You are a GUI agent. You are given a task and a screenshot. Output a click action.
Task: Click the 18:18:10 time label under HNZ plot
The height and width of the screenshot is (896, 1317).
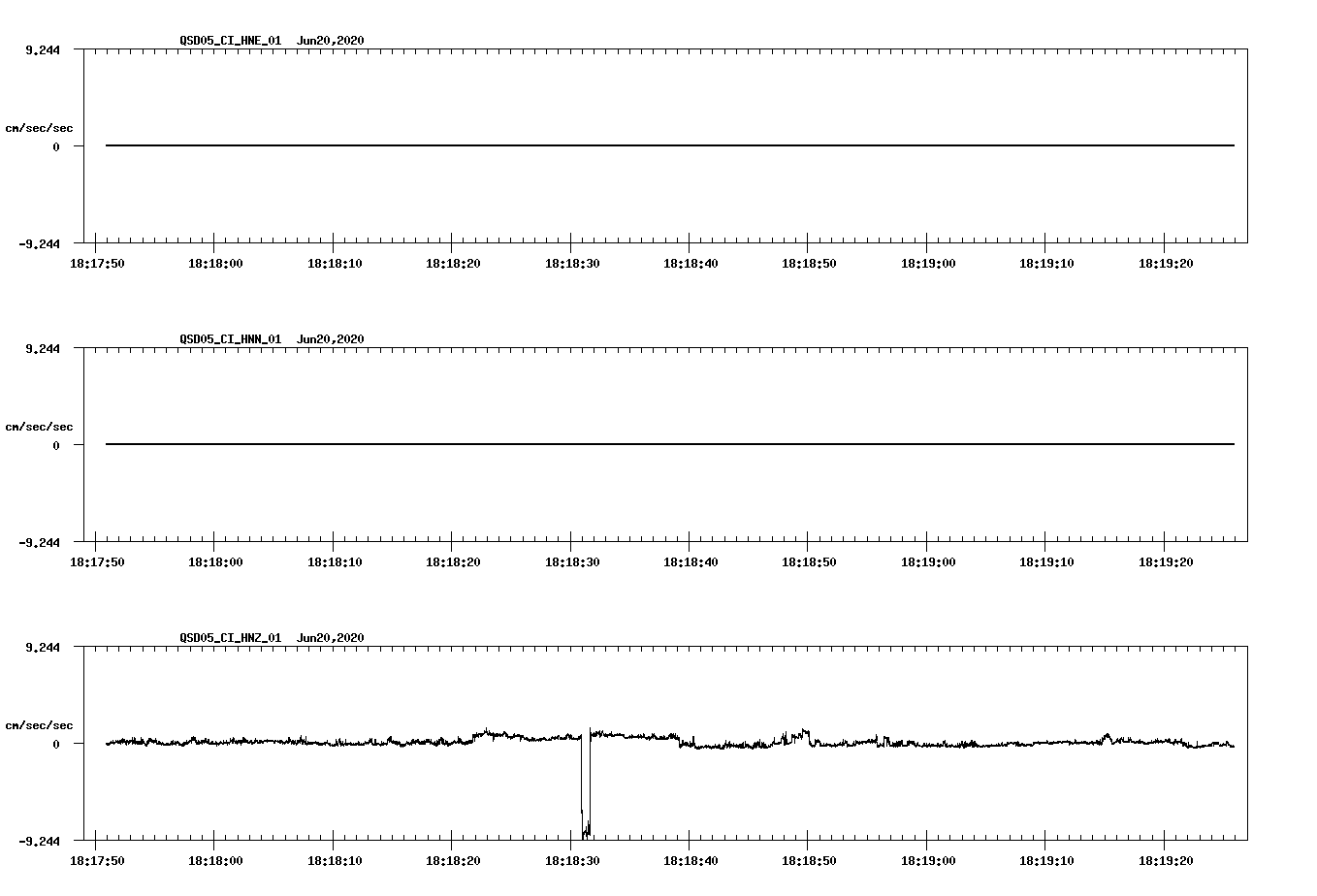point(334,861)
